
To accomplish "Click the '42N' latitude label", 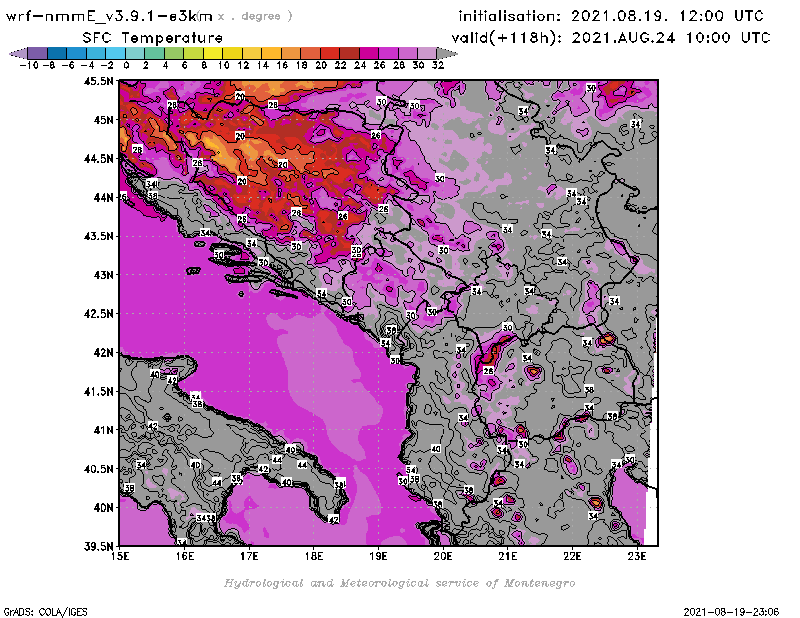I will point(104,353).
